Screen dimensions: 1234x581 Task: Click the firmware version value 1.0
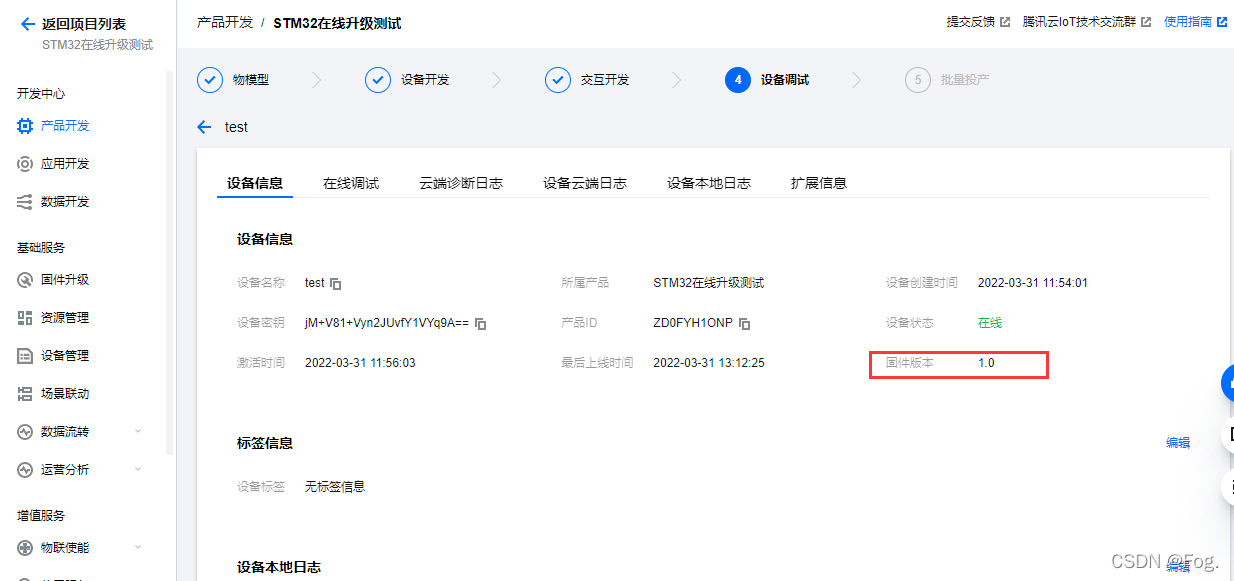click(986, 363)
